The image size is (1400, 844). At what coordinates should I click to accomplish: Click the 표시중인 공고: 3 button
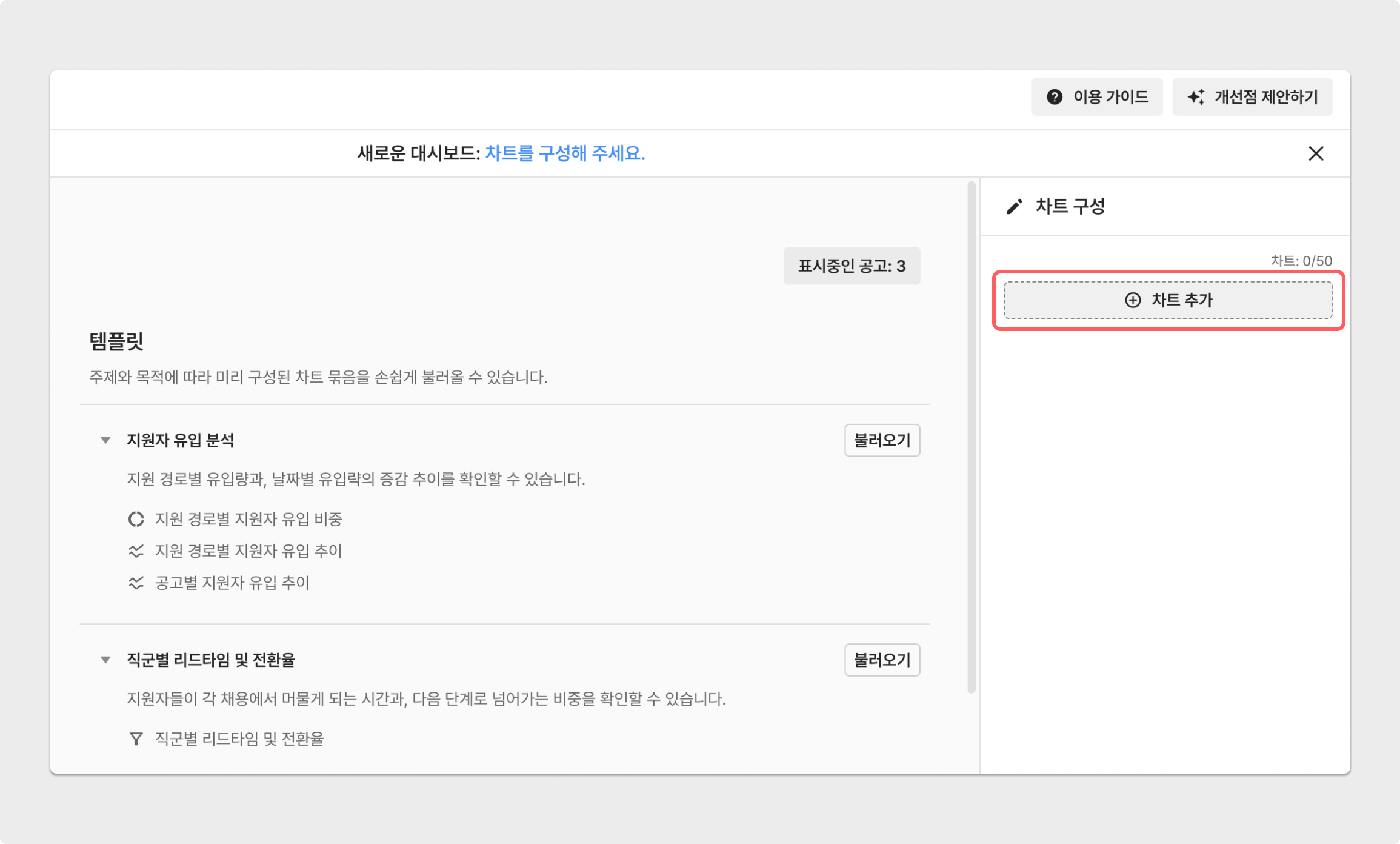[x=852, y=266]
